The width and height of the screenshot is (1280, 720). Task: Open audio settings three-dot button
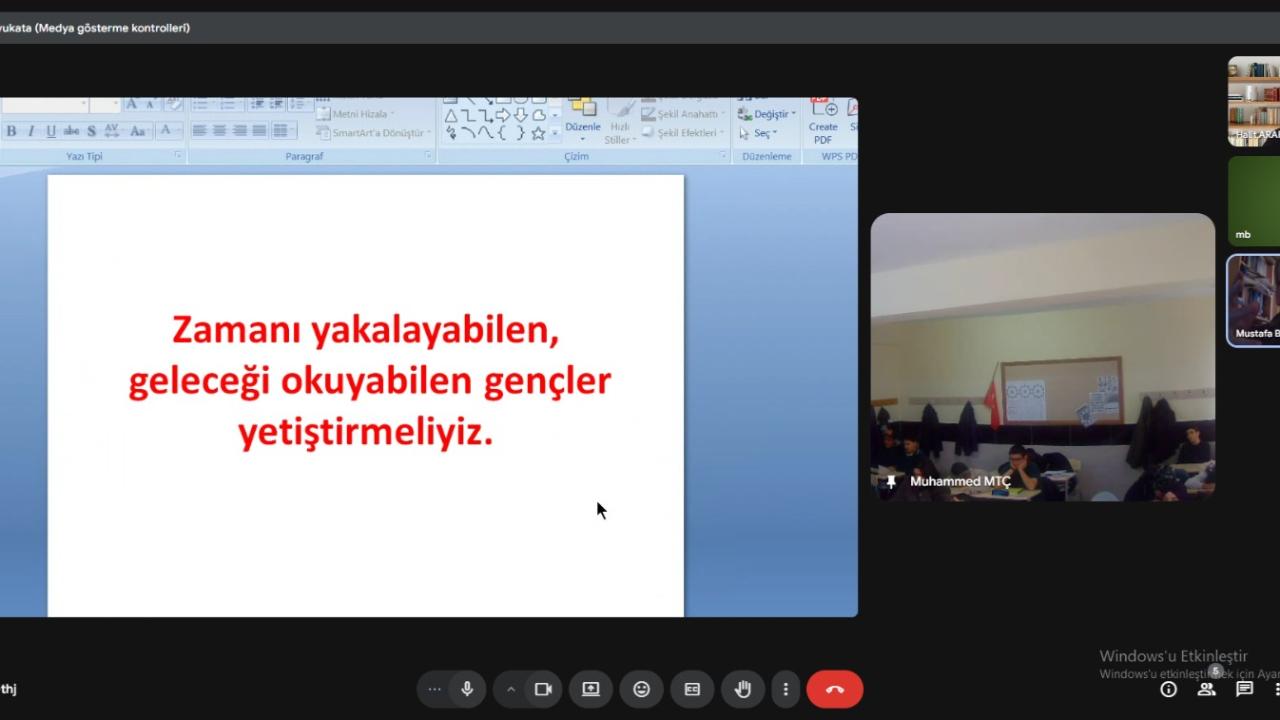(x=434, y=689)
